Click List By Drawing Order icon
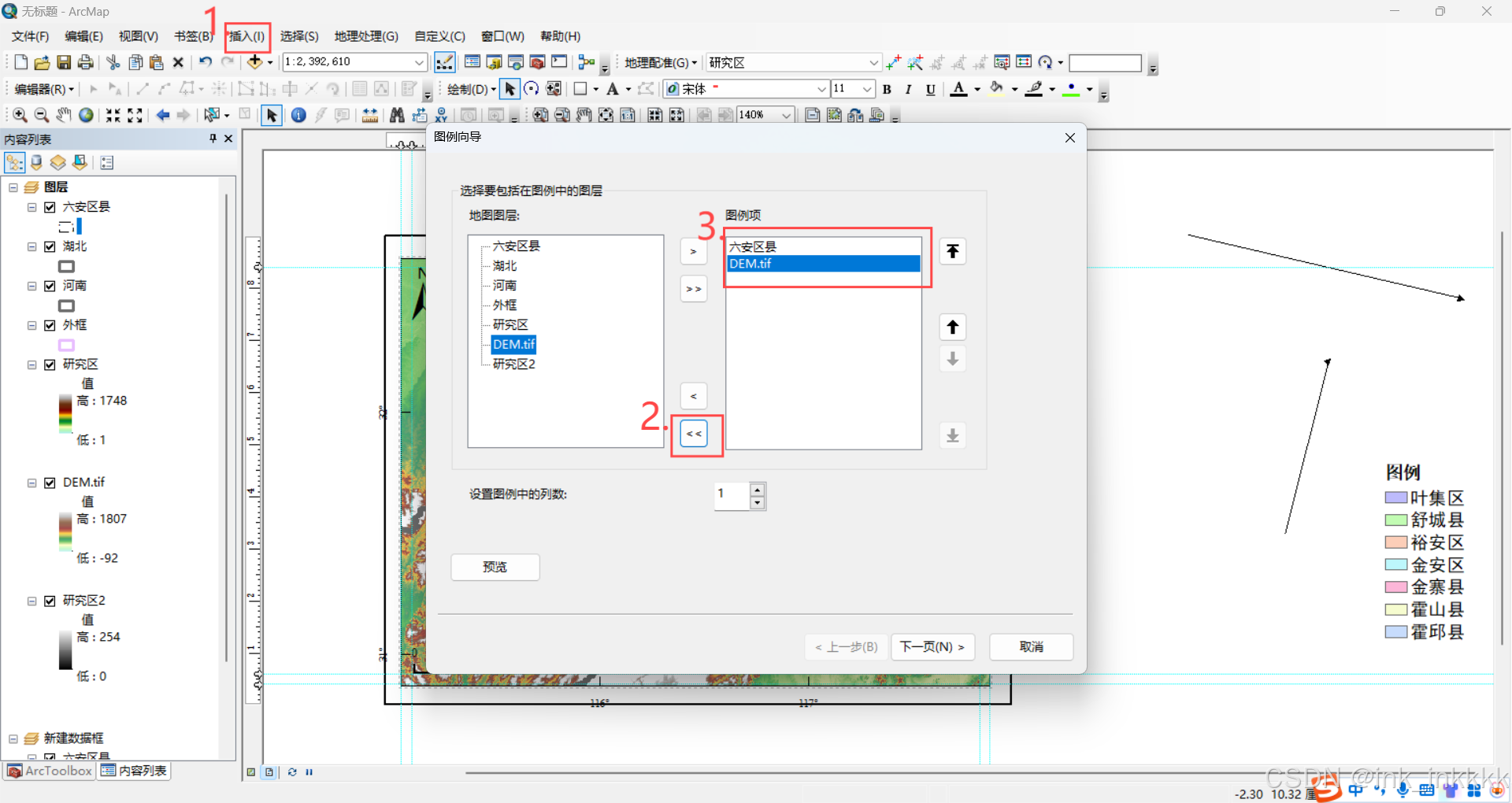The image size is (1512, 803). 14,162
